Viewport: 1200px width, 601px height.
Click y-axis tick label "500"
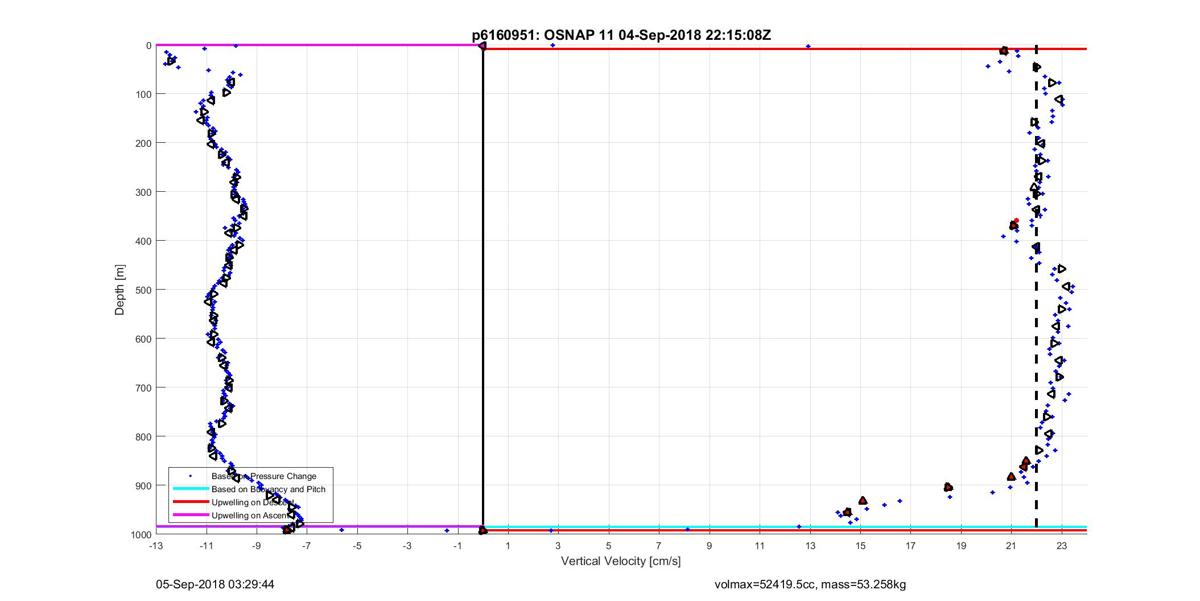pos(142,290)
